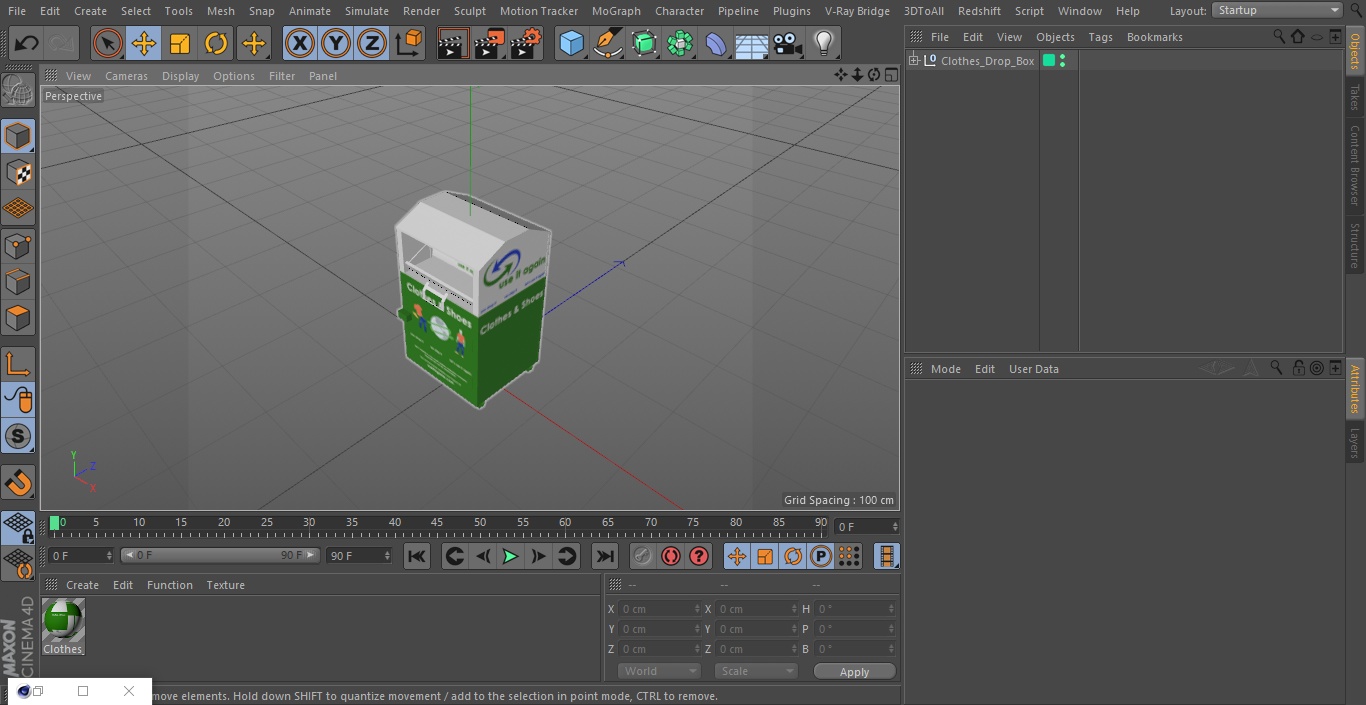Click end frame 90 F stepper
This screenshot has width=1366, height=705.
pyautogui.click(x=386, y=555)
